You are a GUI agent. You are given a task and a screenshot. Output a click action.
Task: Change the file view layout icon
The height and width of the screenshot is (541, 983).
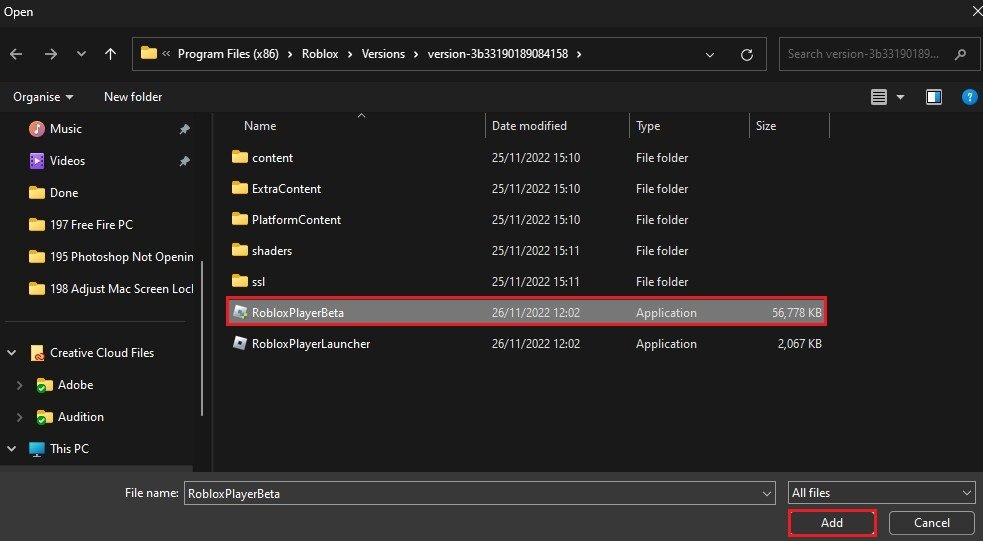(879, 97)
